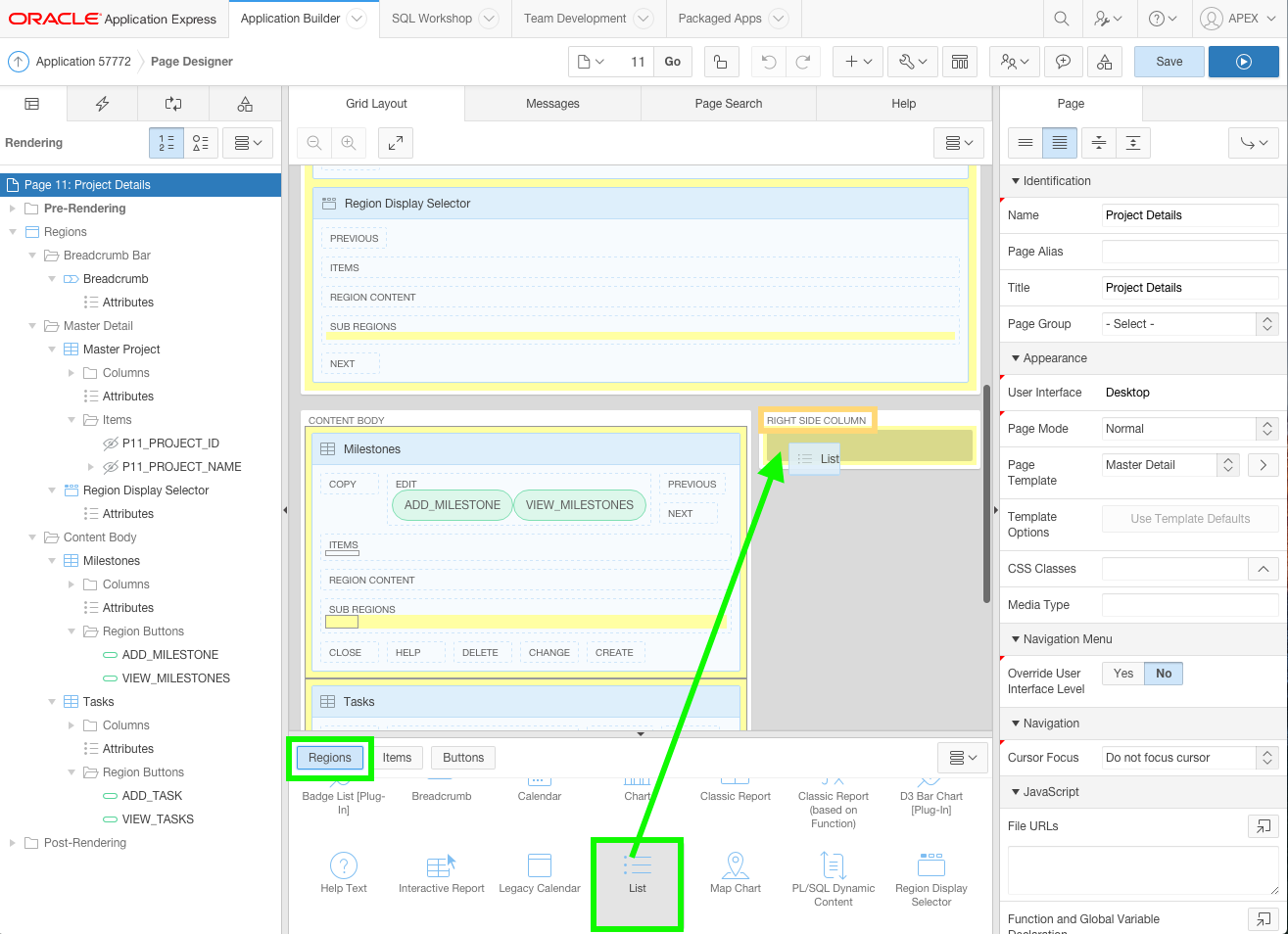Expand the Grid Layout to full screen
Screen dimensions: 1288x934
pos(396,143)
